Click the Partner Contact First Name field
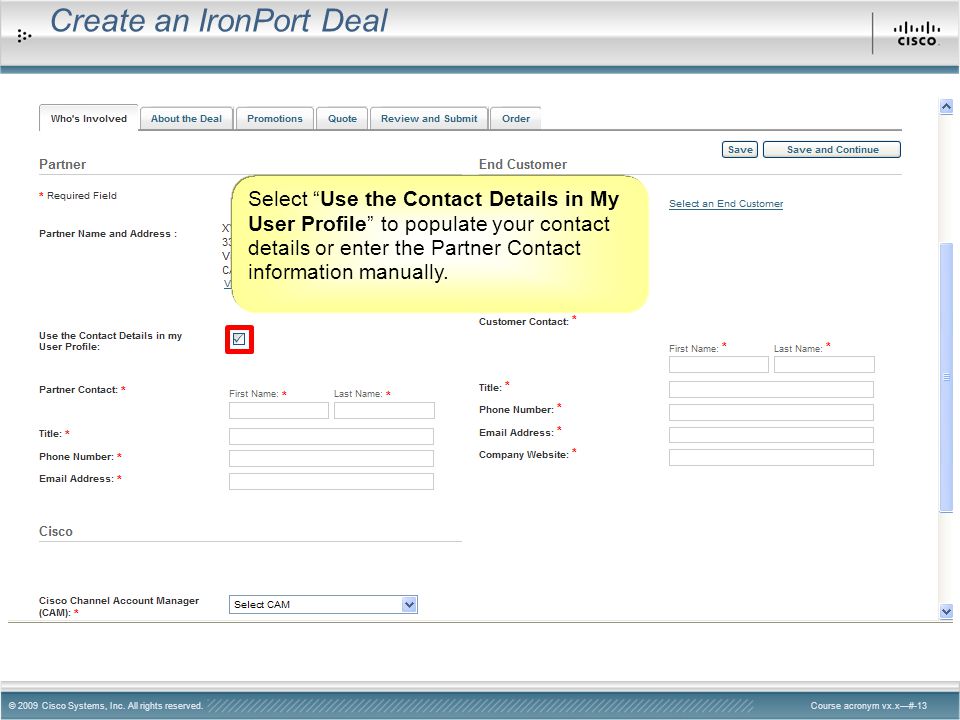The height and width of the screenshot is (720, 960). tap(279, 410)
